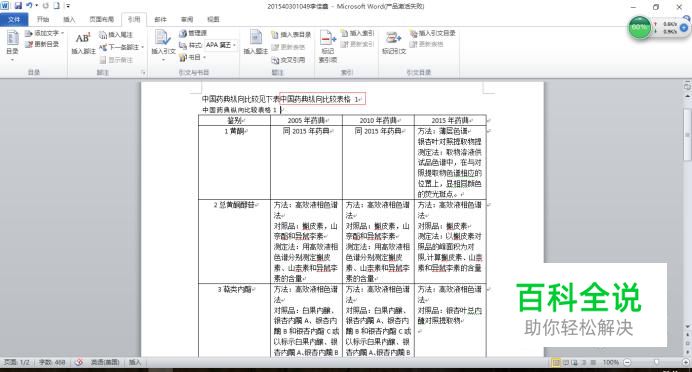Open the 目录 table of contents gallery
Screen dimensions: 692x372
(12, 45)
